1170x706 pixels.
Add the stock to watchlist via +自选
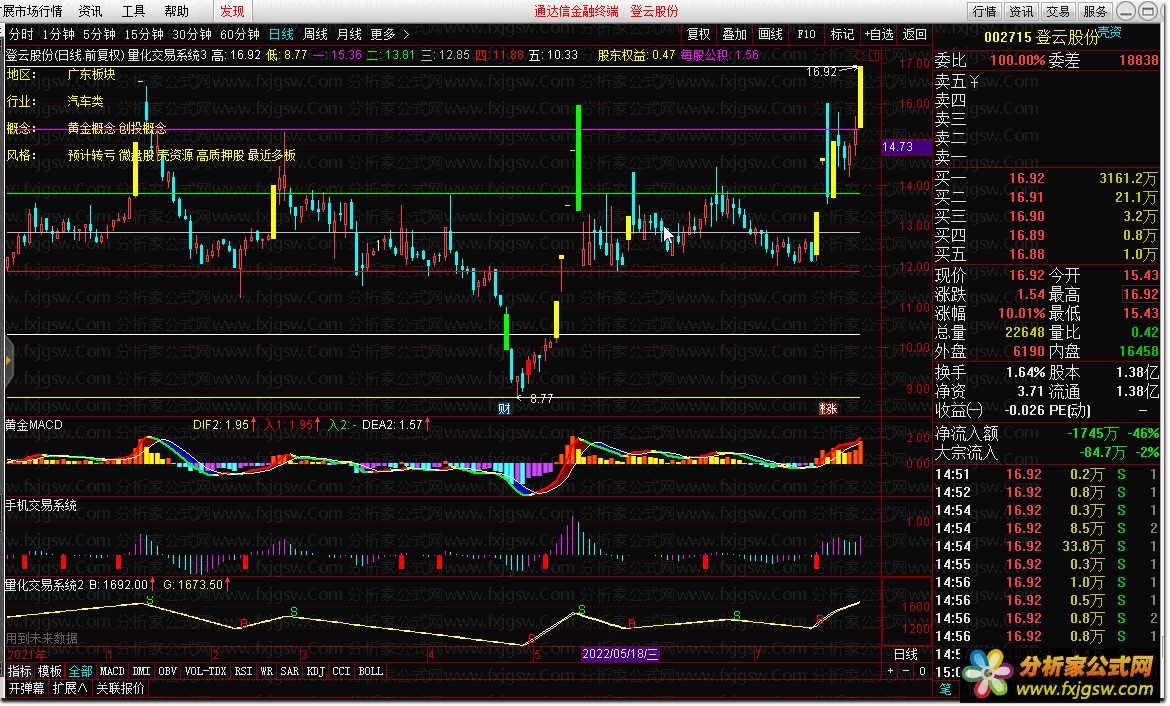click(x=879, y=34)
